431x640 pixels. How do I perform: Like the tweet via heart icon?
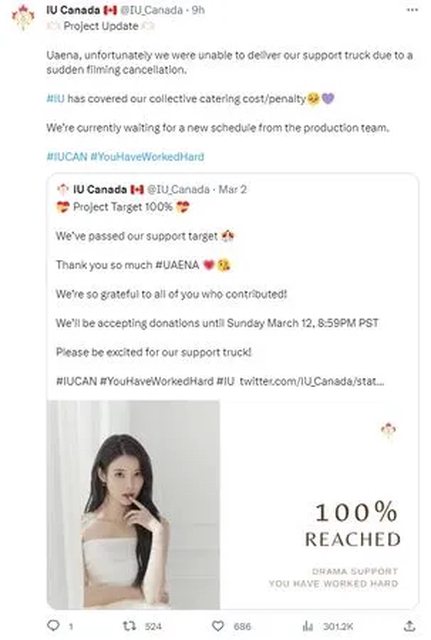tap(218, 626)
